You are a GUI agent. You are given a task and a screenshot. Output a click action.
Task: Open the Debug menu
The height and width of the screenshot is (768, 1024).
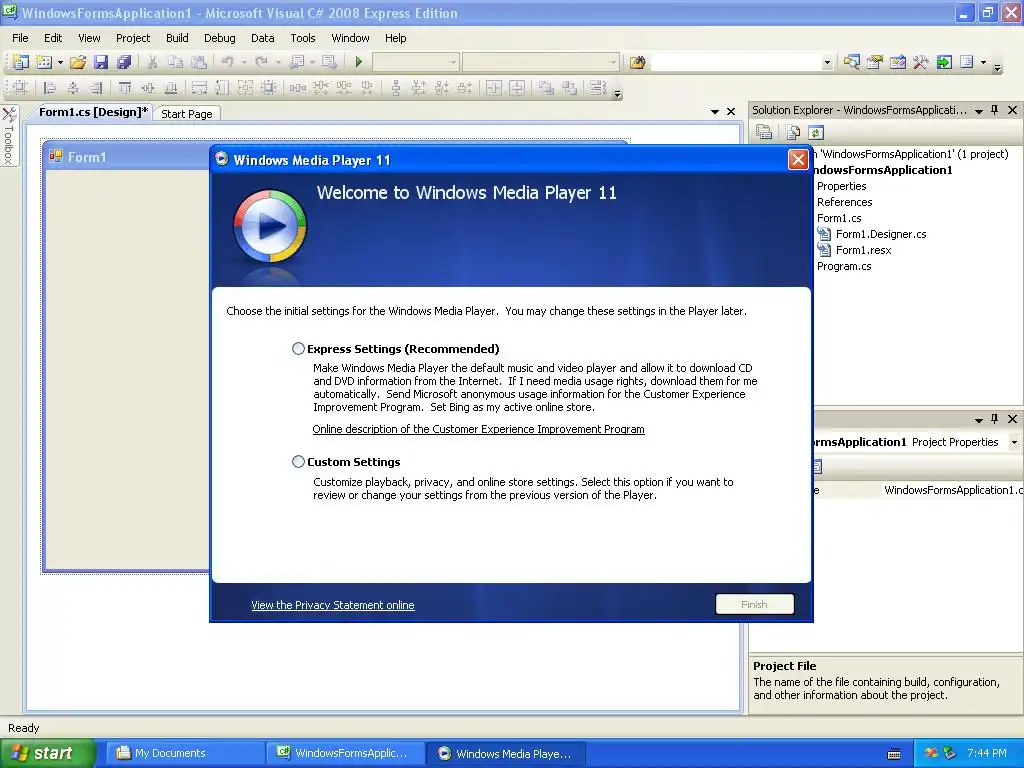click(219, 38)
